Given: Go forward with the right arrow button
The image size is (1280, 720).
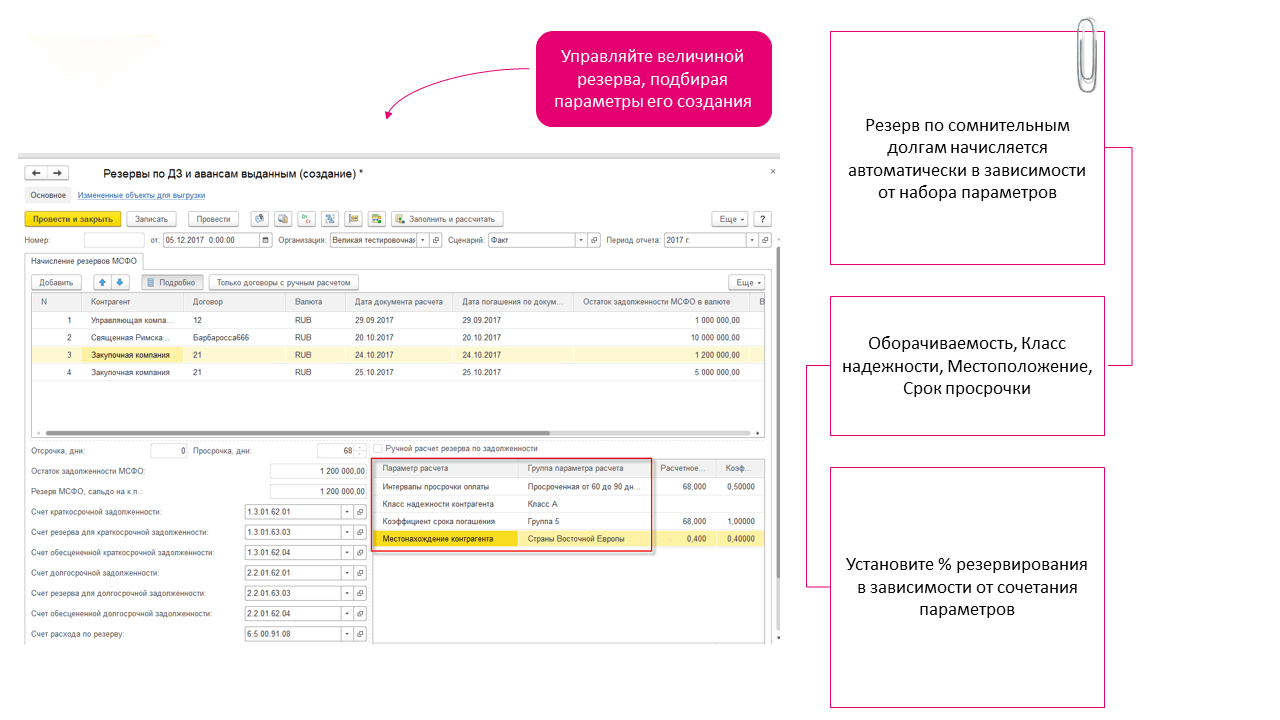Looking at the screenshot, I should tap(58, 173).
